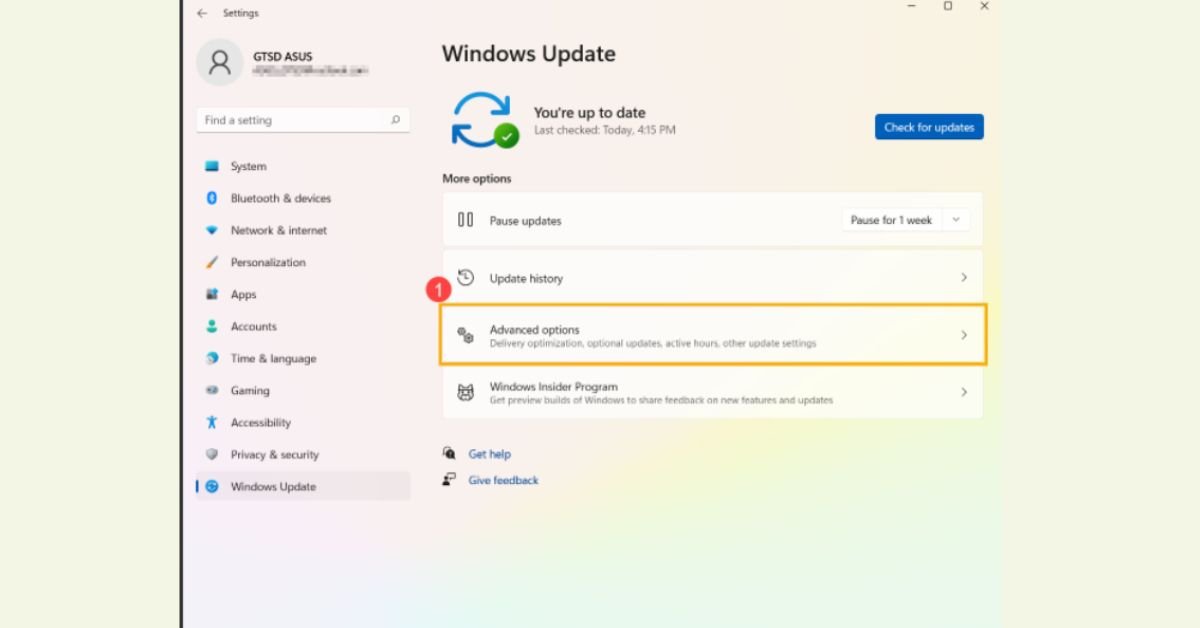This screenshot has height=628, width=1200.
Task: Click Pause for 1 week button
Action: (891, 220)
